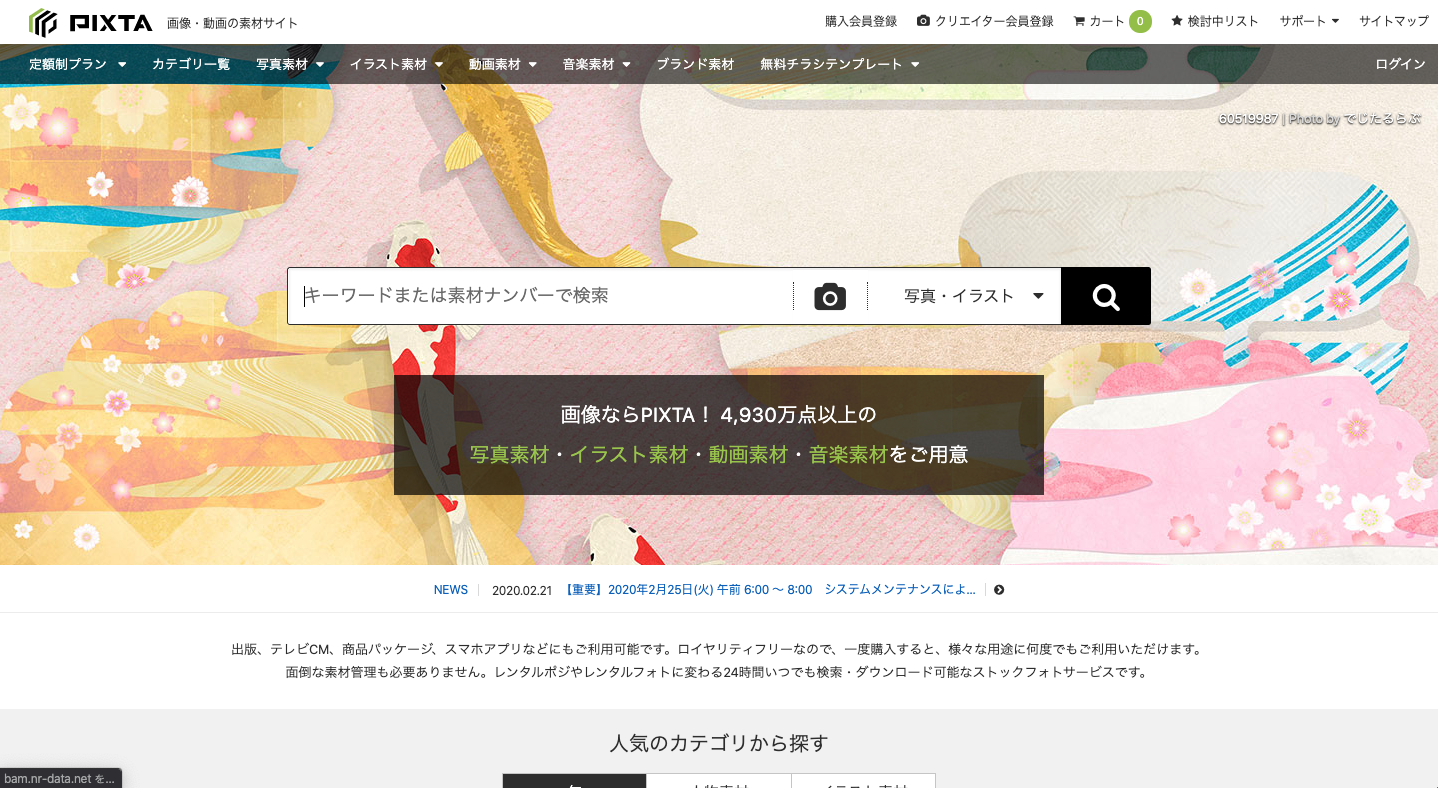Image resolution: width=1438 pixels, height=788 pixels.
Task: Open the サポート dropdown
Action: pyautogui.click(x=1309, y=21)
